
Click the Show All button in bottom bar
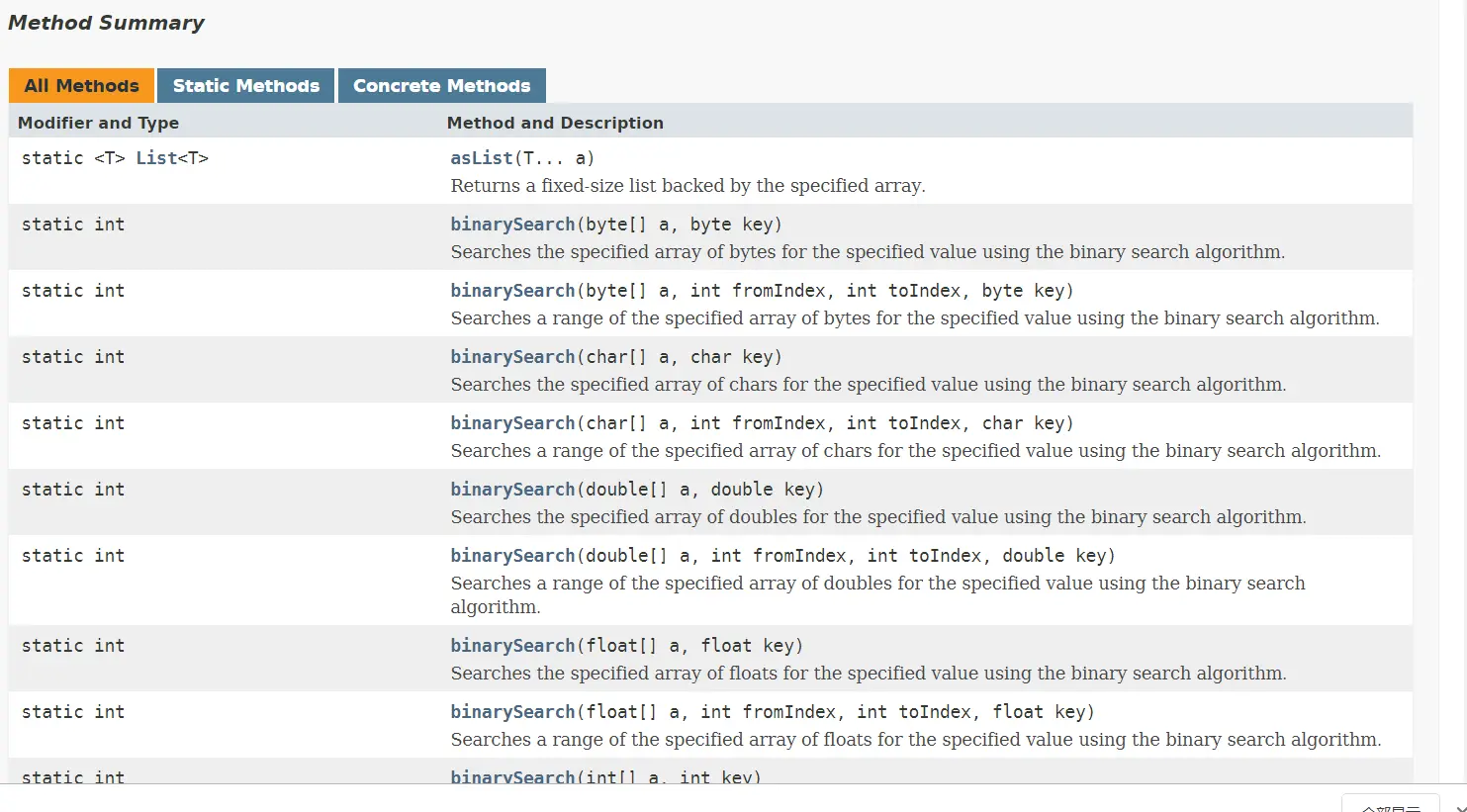point(1391,806)
